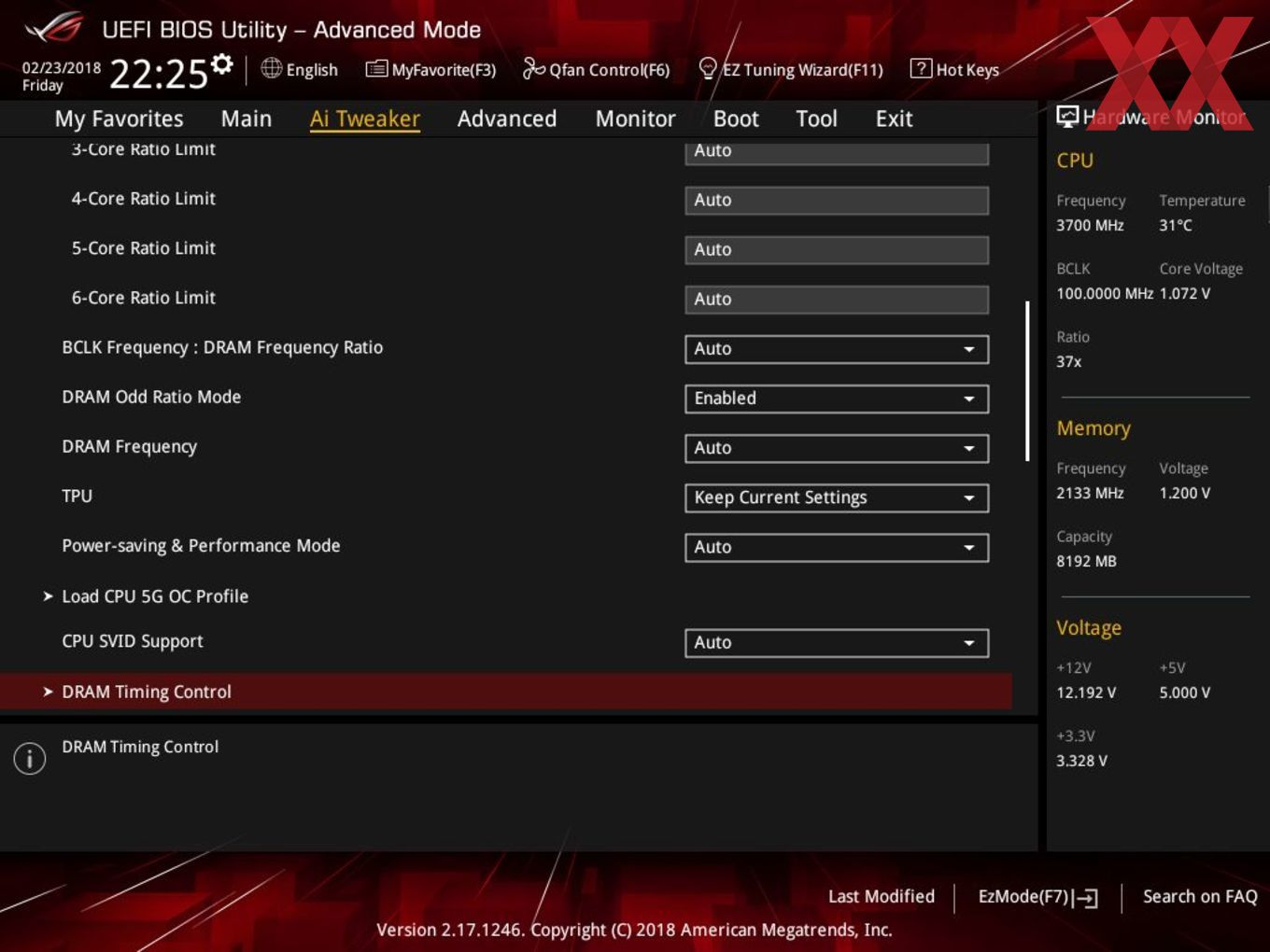Screen dimensions: 1270x952
Task: Click the EZ Tuning Wizard bulb icon
Action: click(x=708, y=68)
